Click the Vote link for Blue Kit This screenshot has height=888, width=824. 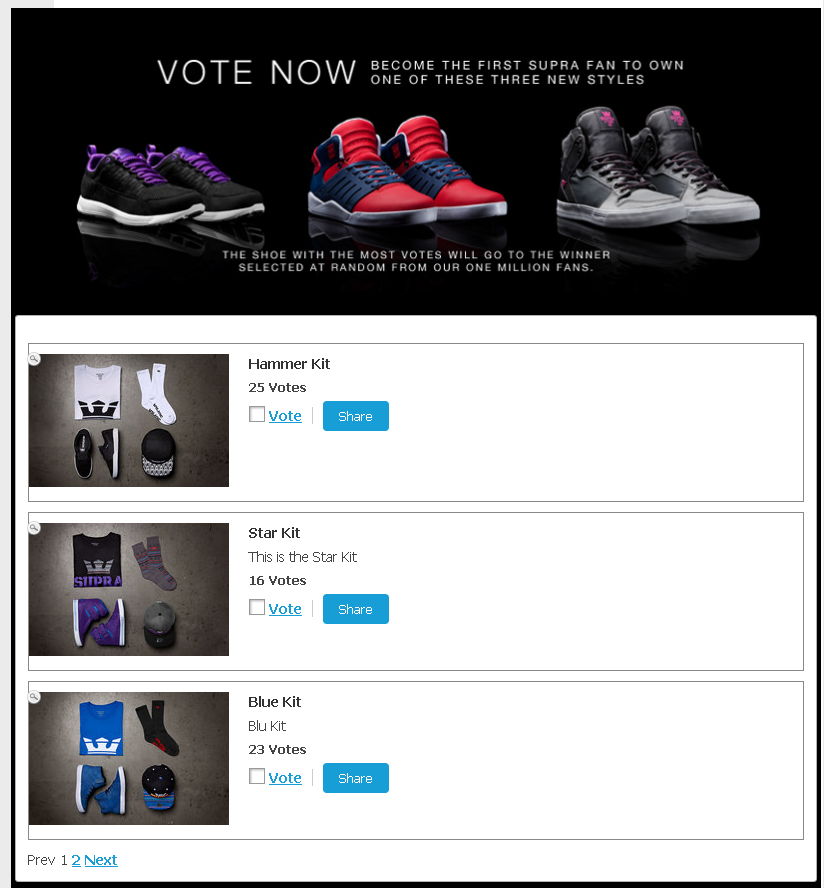[x=285, y=778]
